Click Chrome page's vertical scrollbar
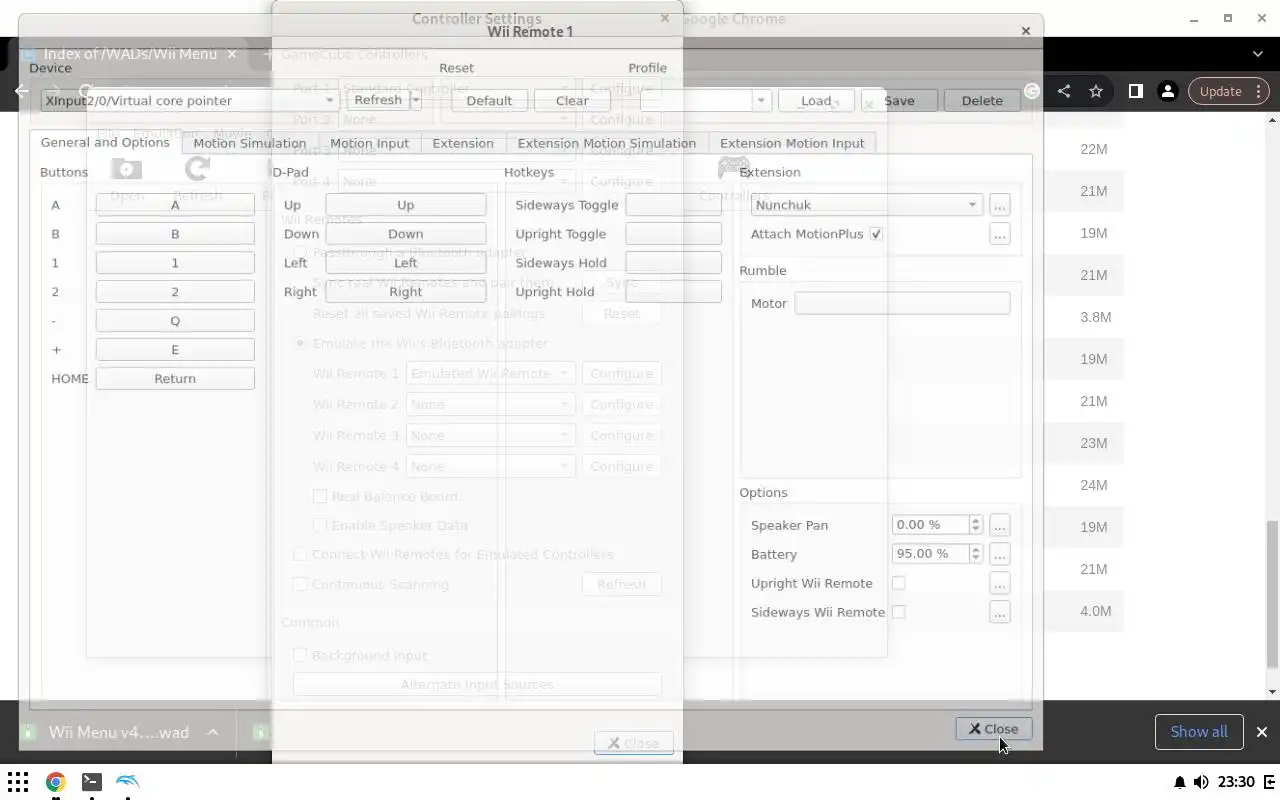The image size is (1280, 800). (1272, 595)
